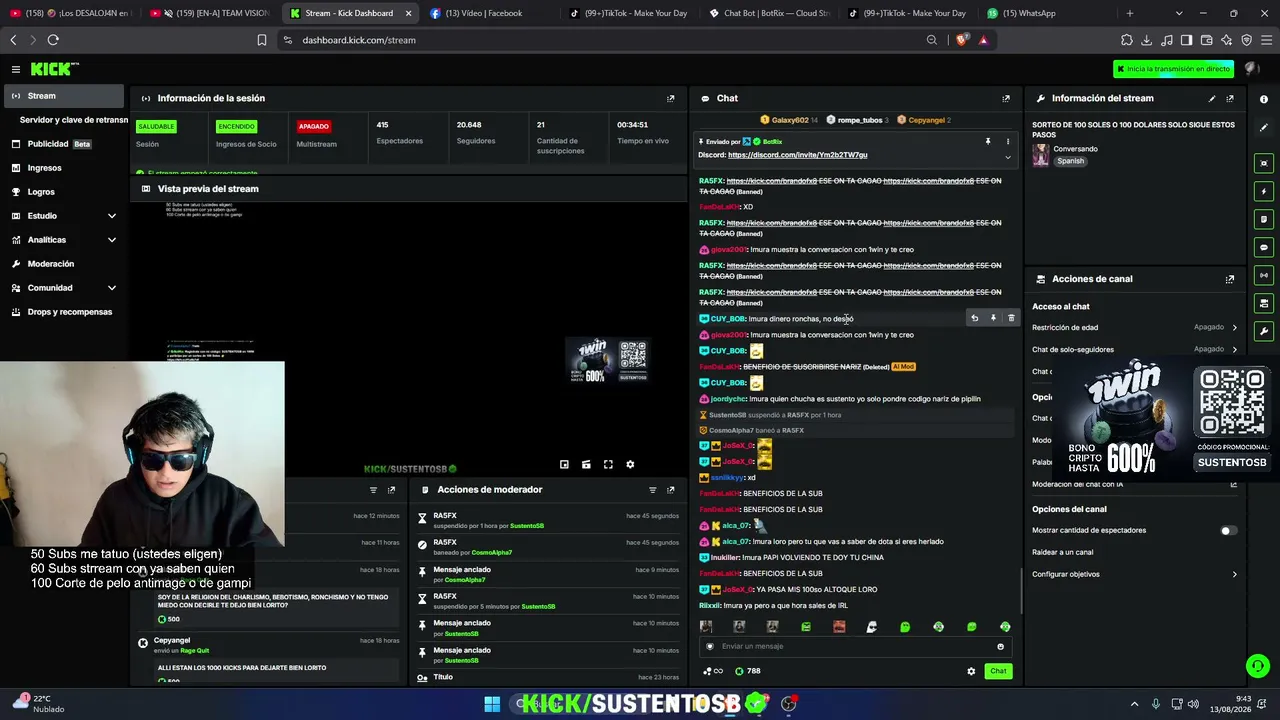This screenshot has height=720, width=1280.
Task: Click the broadcast signal icon in right sidebar
Action: point(1264,275)
